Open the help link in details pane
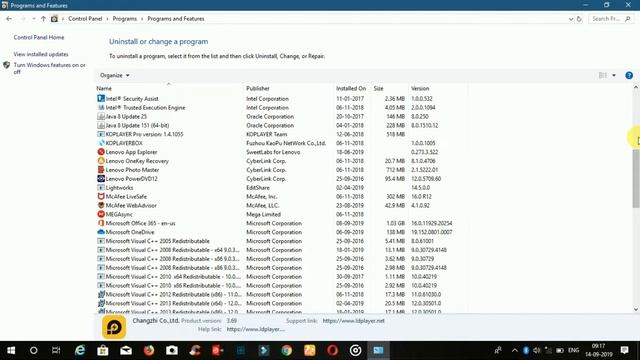Viewport: 640px width, 360px height. click(256, 329)
